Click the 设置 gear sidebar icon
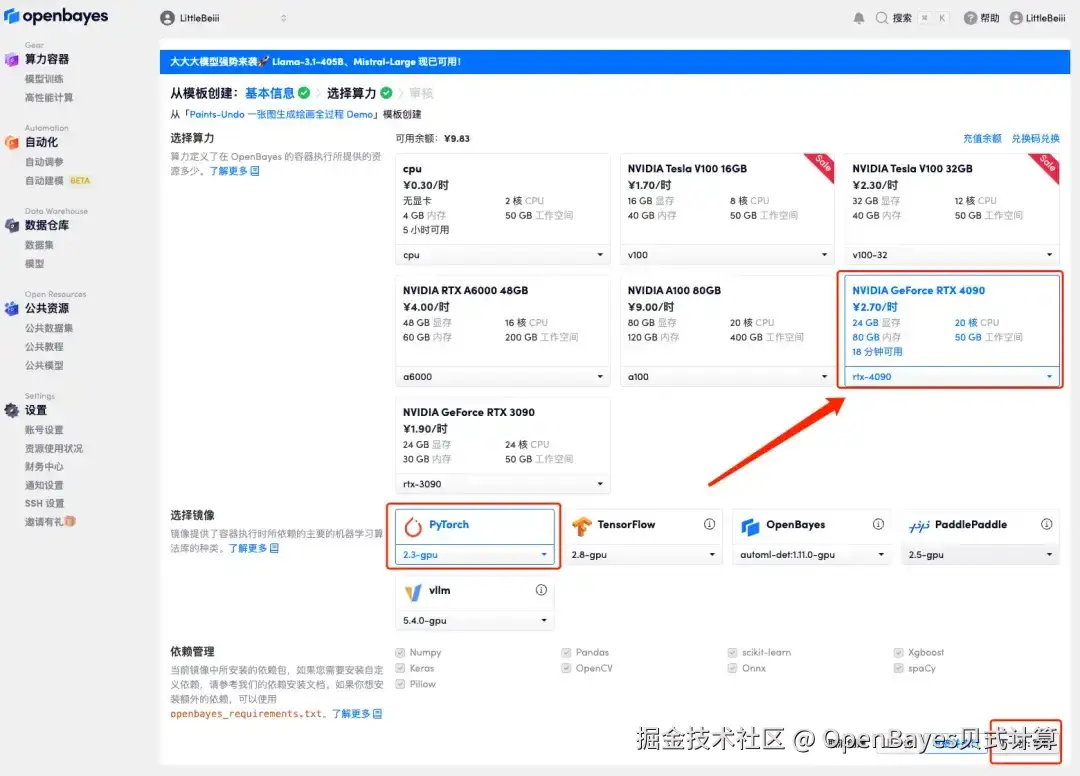This screenshot has width=1080, height=776. [x=11, y=410]
